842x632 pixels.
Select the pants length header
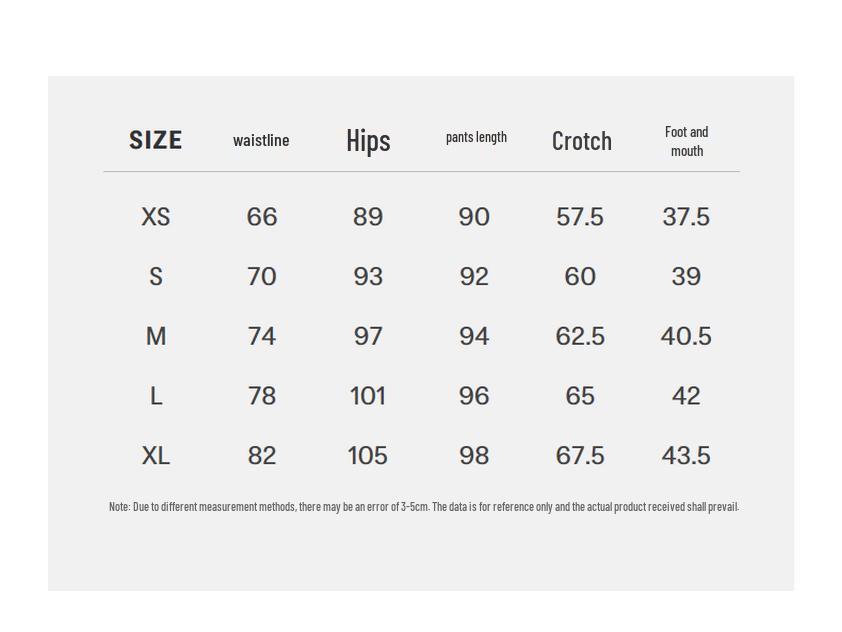click(476, 137)
